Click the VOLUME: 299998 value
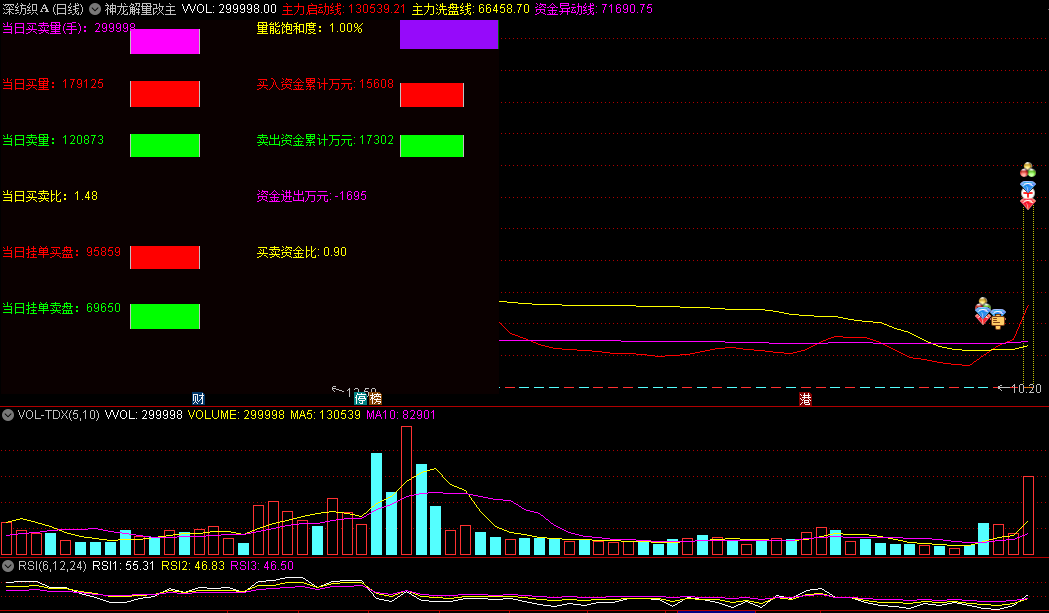Screen dimensions: 1049x613 click(x=236, y=415)
